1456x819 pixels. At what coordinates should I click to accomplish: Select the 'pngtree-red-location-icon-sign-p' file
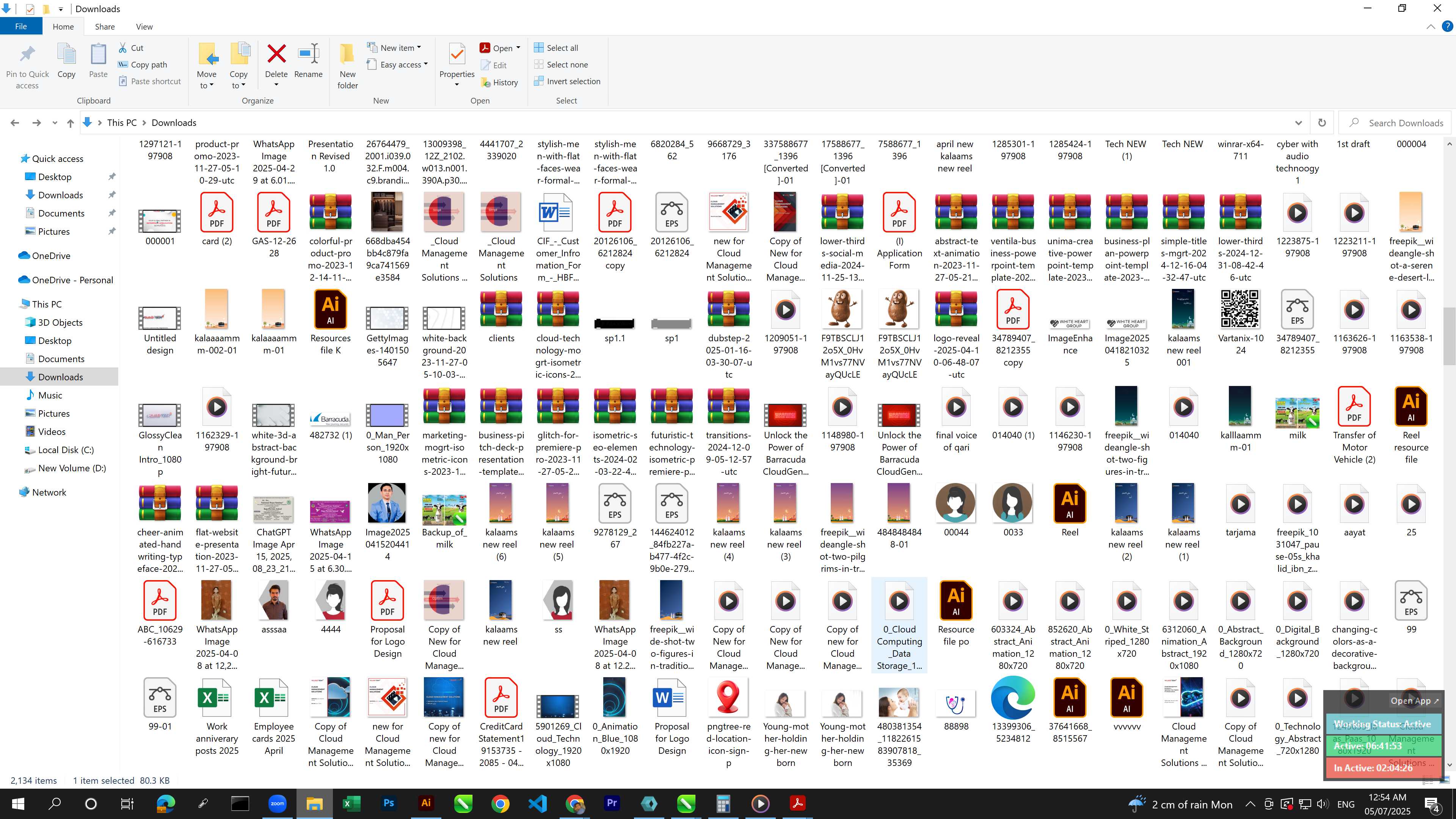(x=728, y=723)
